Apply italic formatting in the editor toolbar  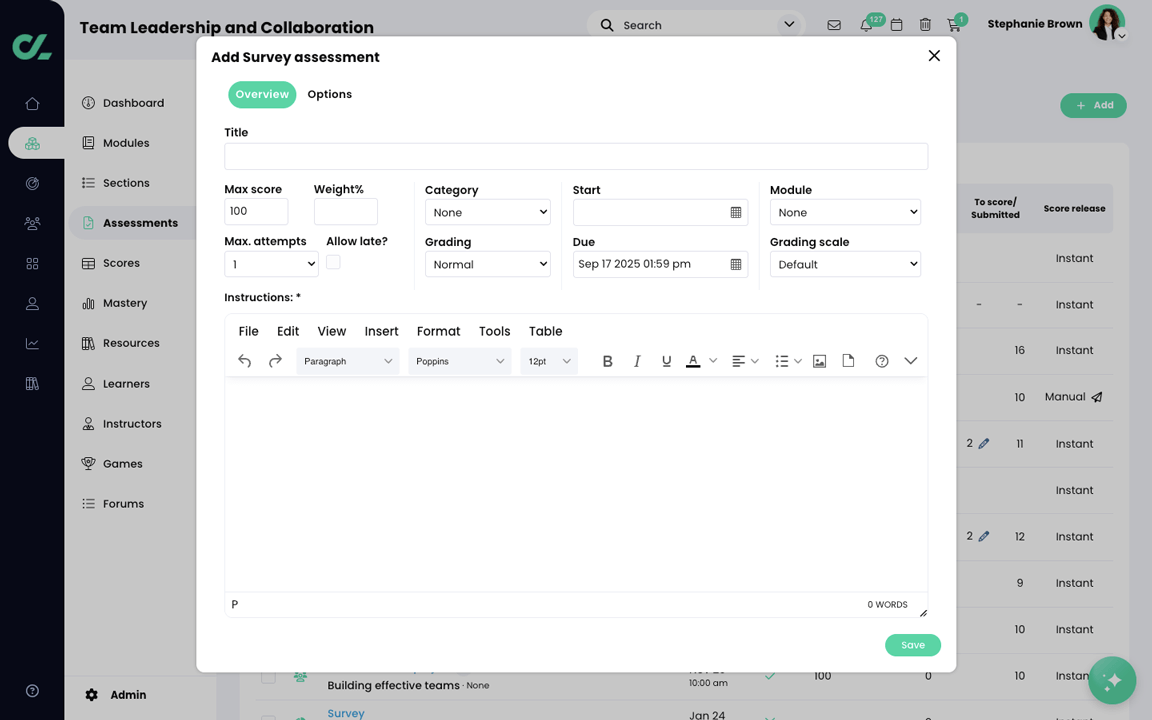pyautogui.click(x=637, y=361)
